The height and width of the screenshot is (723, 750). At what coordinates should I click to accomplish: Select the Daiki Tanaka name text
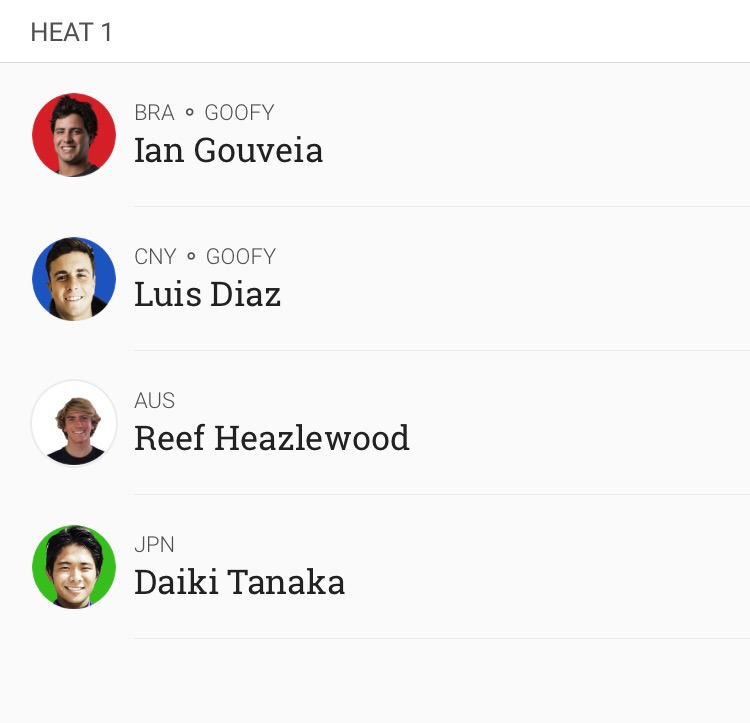(x=239, y=582)
